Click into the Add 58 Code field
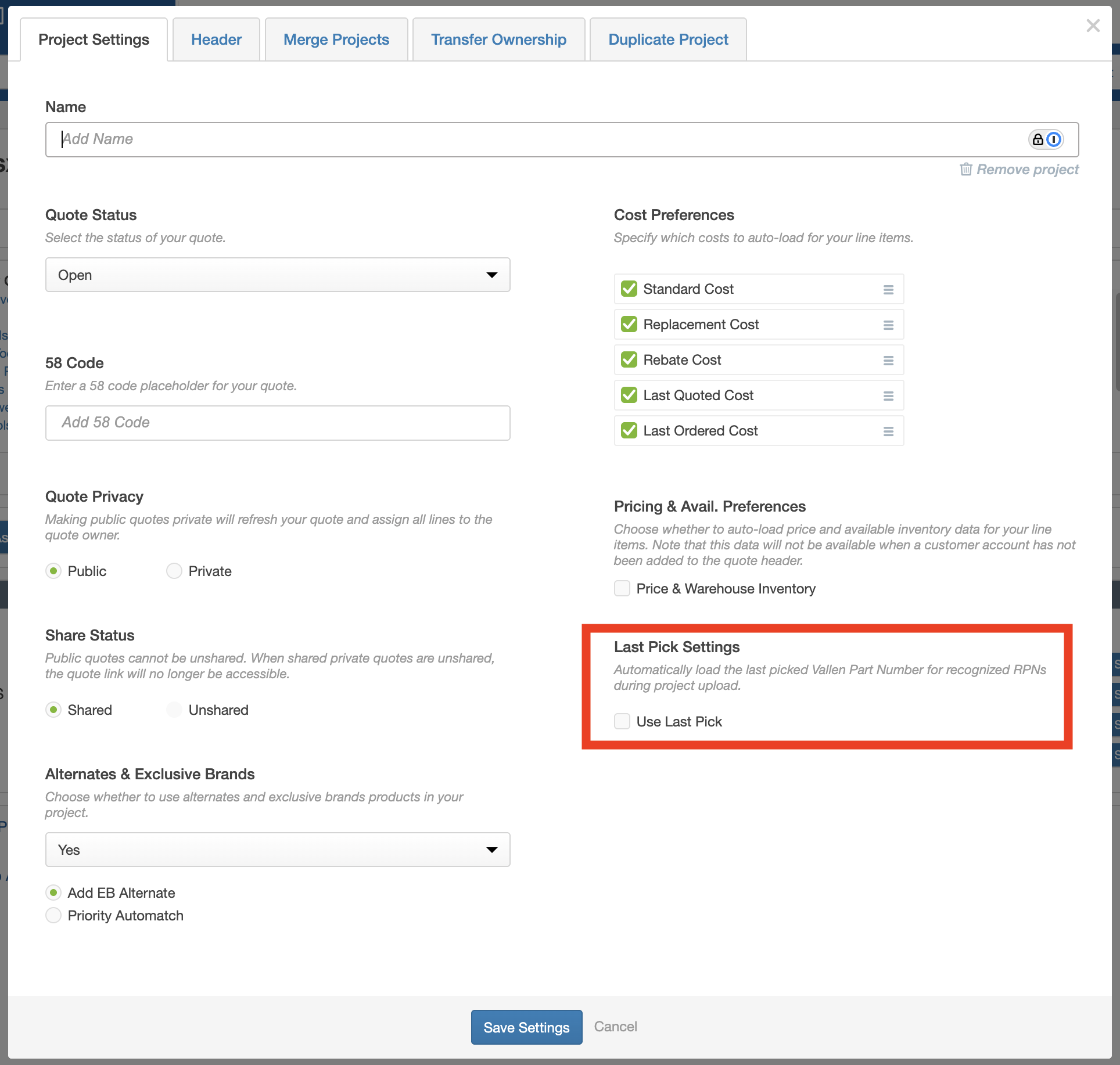This screenshot has height=1065, width=1120. click(278, 423)
